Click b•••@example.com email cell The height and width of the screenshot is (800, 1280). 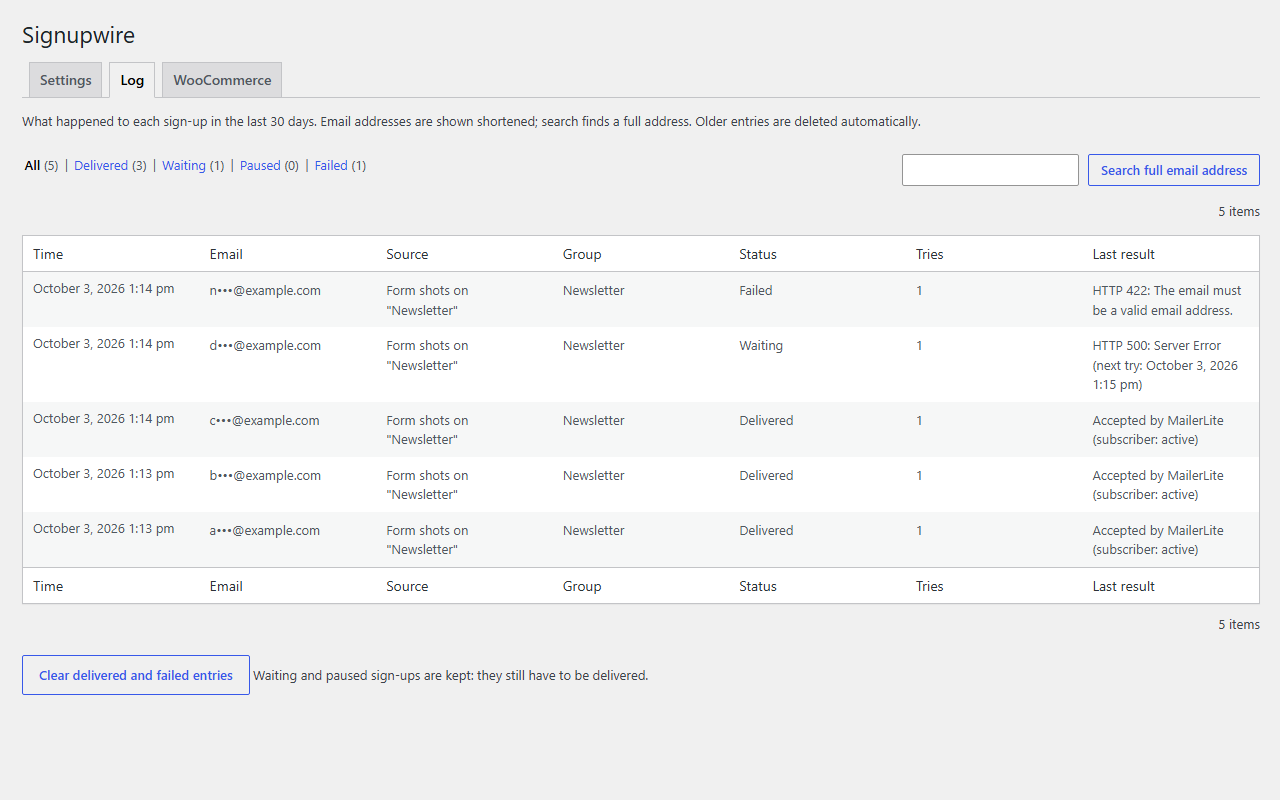tap(265, 476)
